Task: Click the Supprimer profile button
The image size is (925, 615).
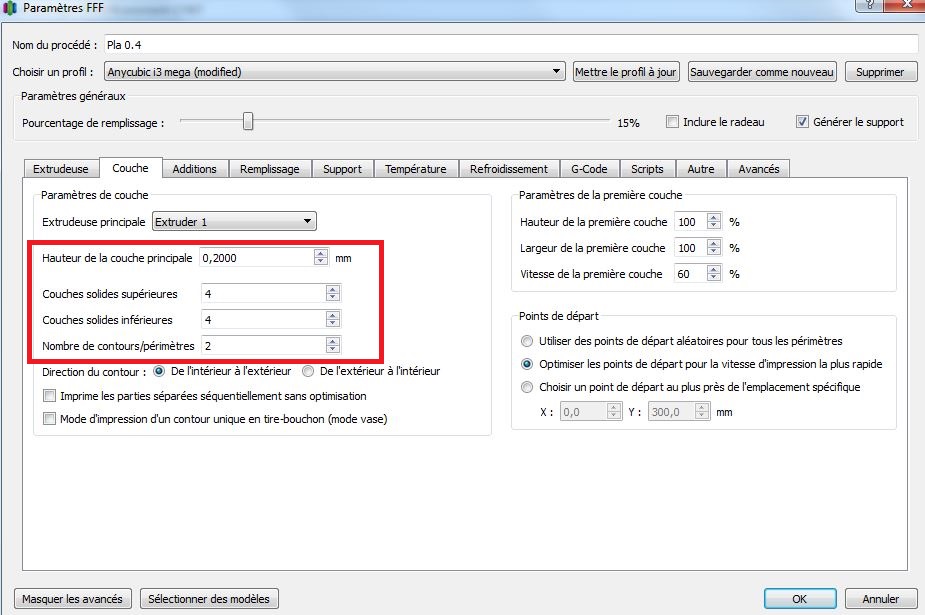Action: point(880,72)
